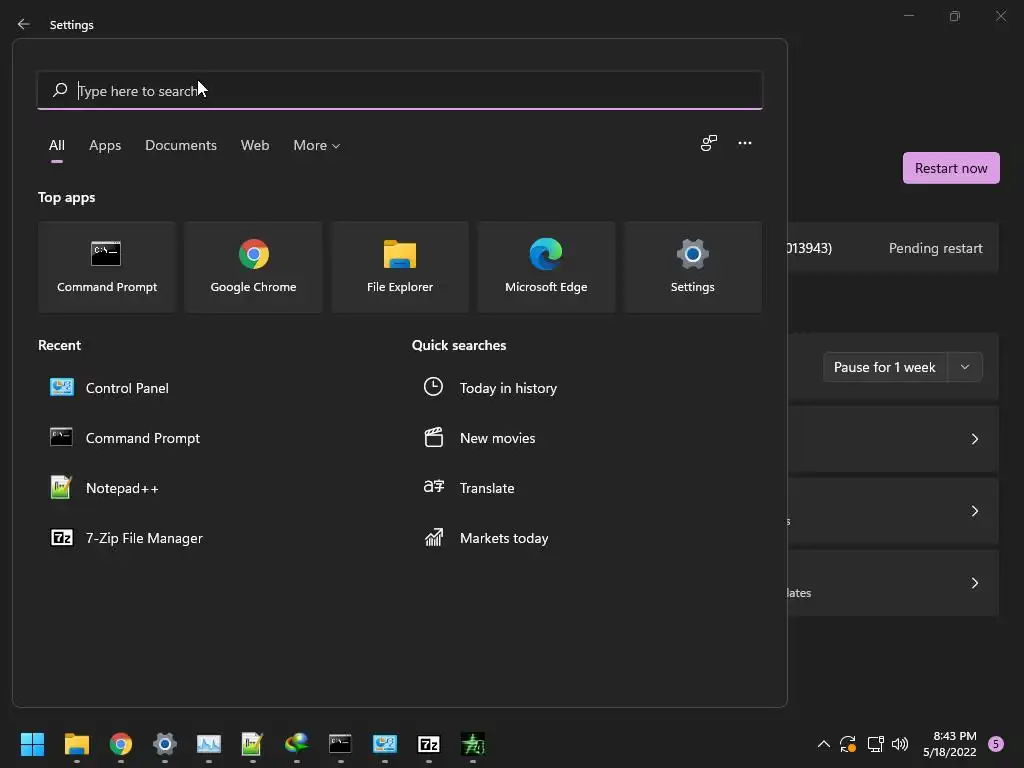Open the volume speaker tray icon
This screenshot has width=1024, height=768.
click(x=900, y=744)
